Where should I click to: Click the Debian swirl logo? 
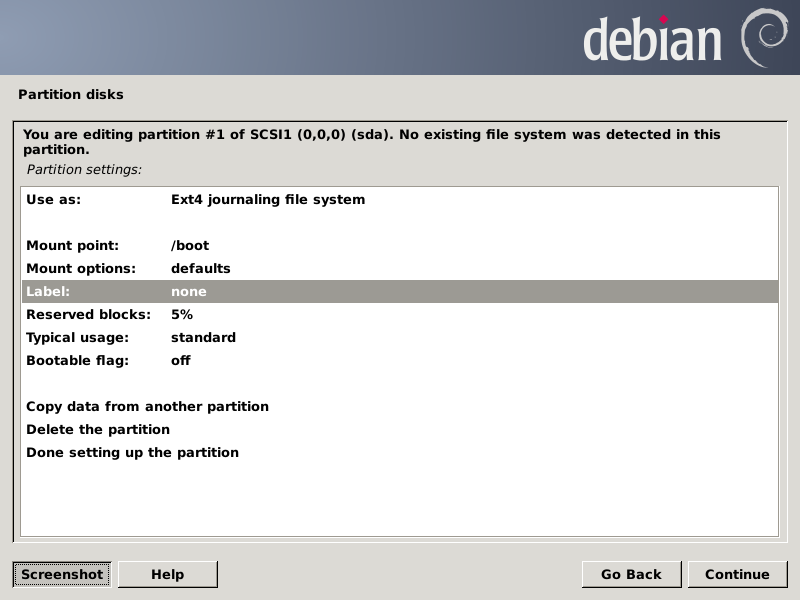[763, 37]
